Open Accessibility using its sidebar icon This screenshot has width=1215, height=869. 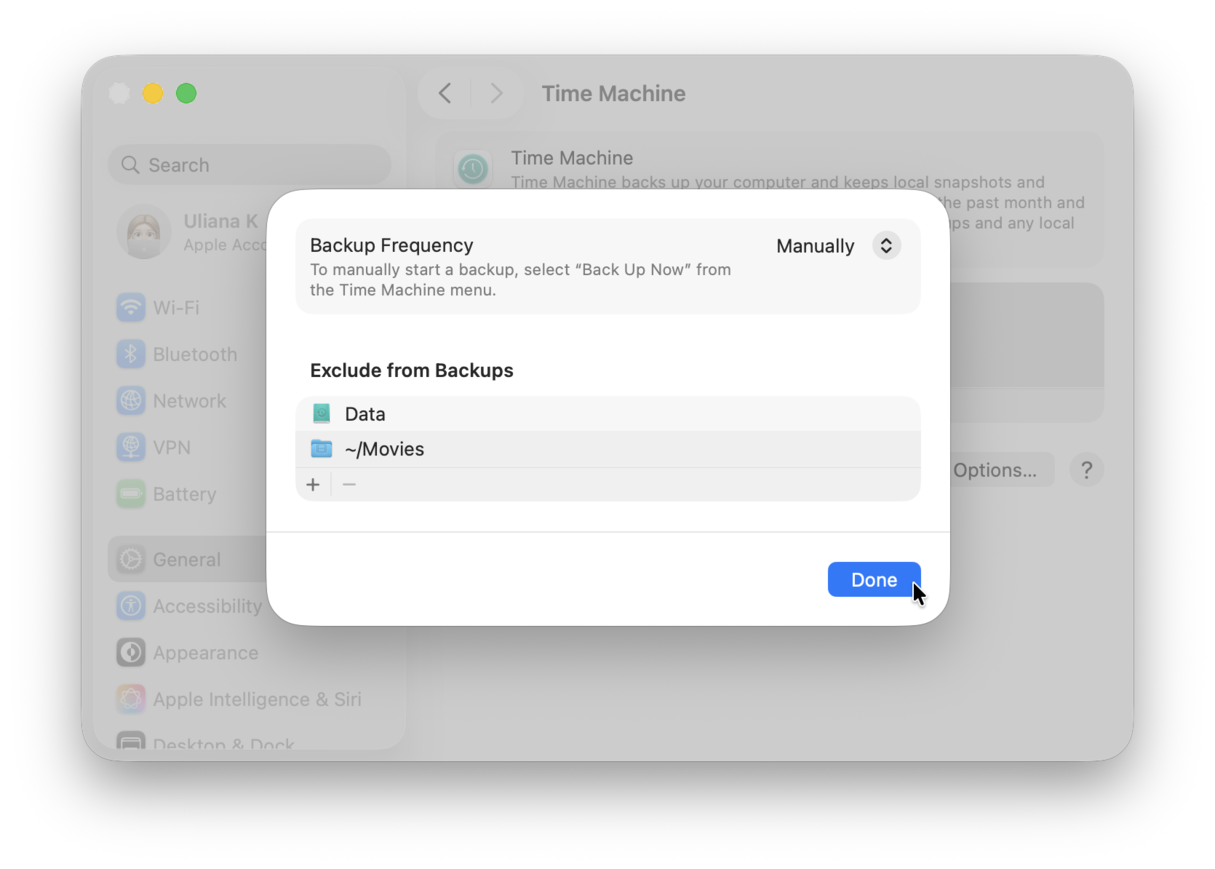(131, 606)
